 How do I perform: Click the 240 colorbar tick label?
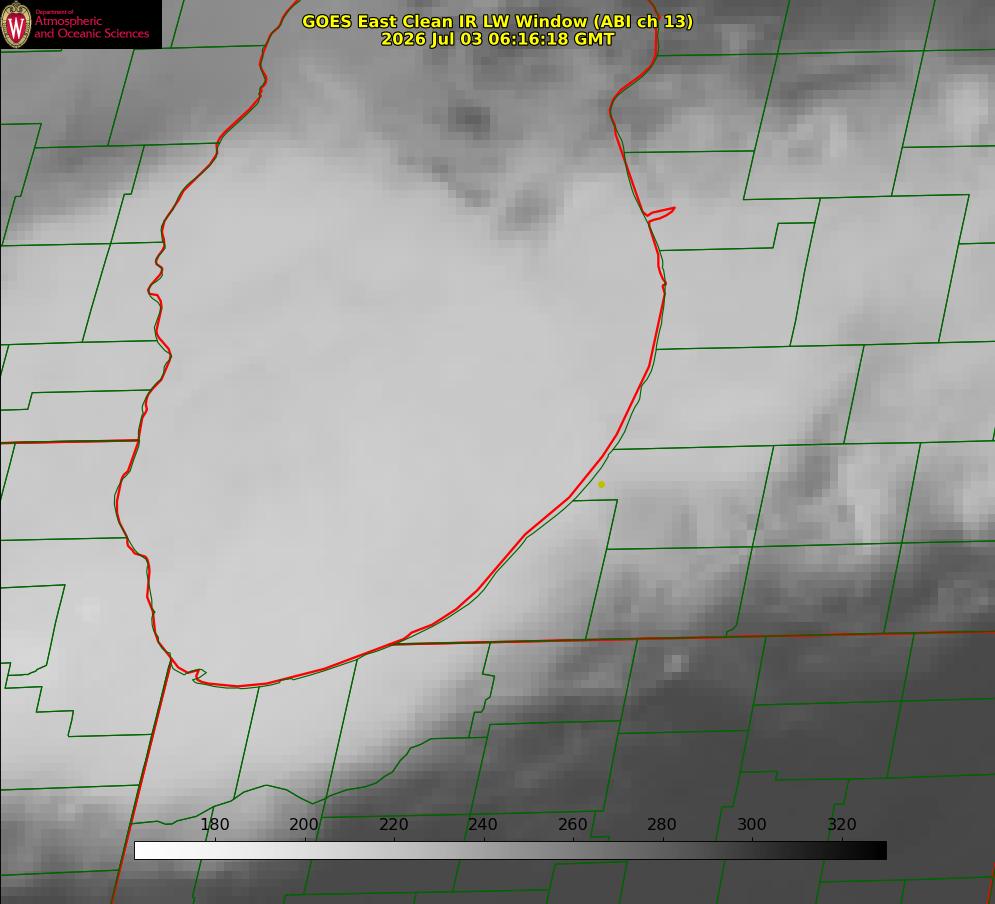tap(483, 824)
